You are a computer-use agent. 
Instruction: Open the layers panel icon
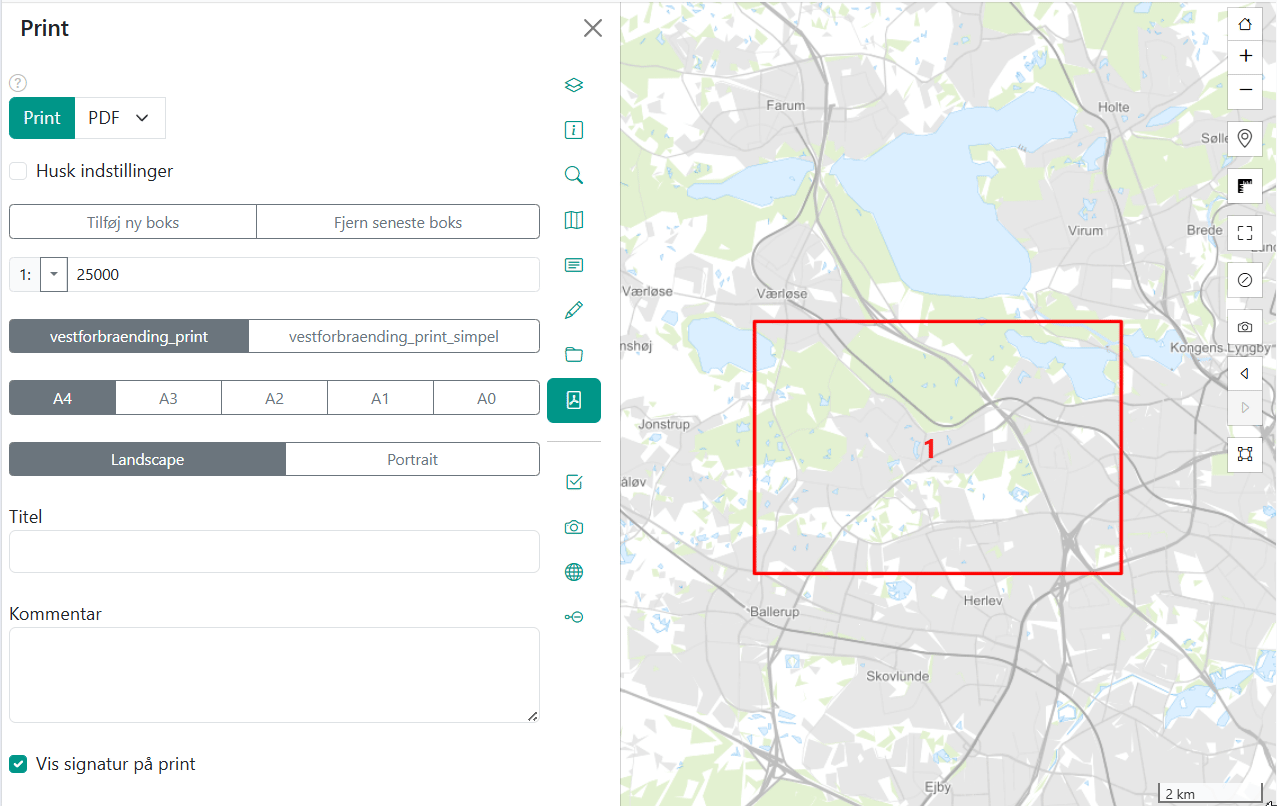[x=573, y=85]
